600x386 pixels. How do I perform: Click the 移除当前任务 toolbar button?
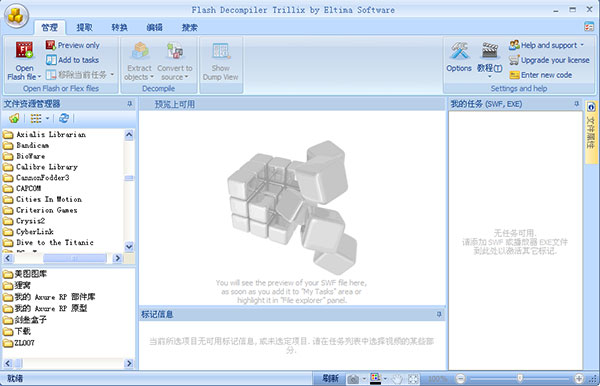[76, 75]
